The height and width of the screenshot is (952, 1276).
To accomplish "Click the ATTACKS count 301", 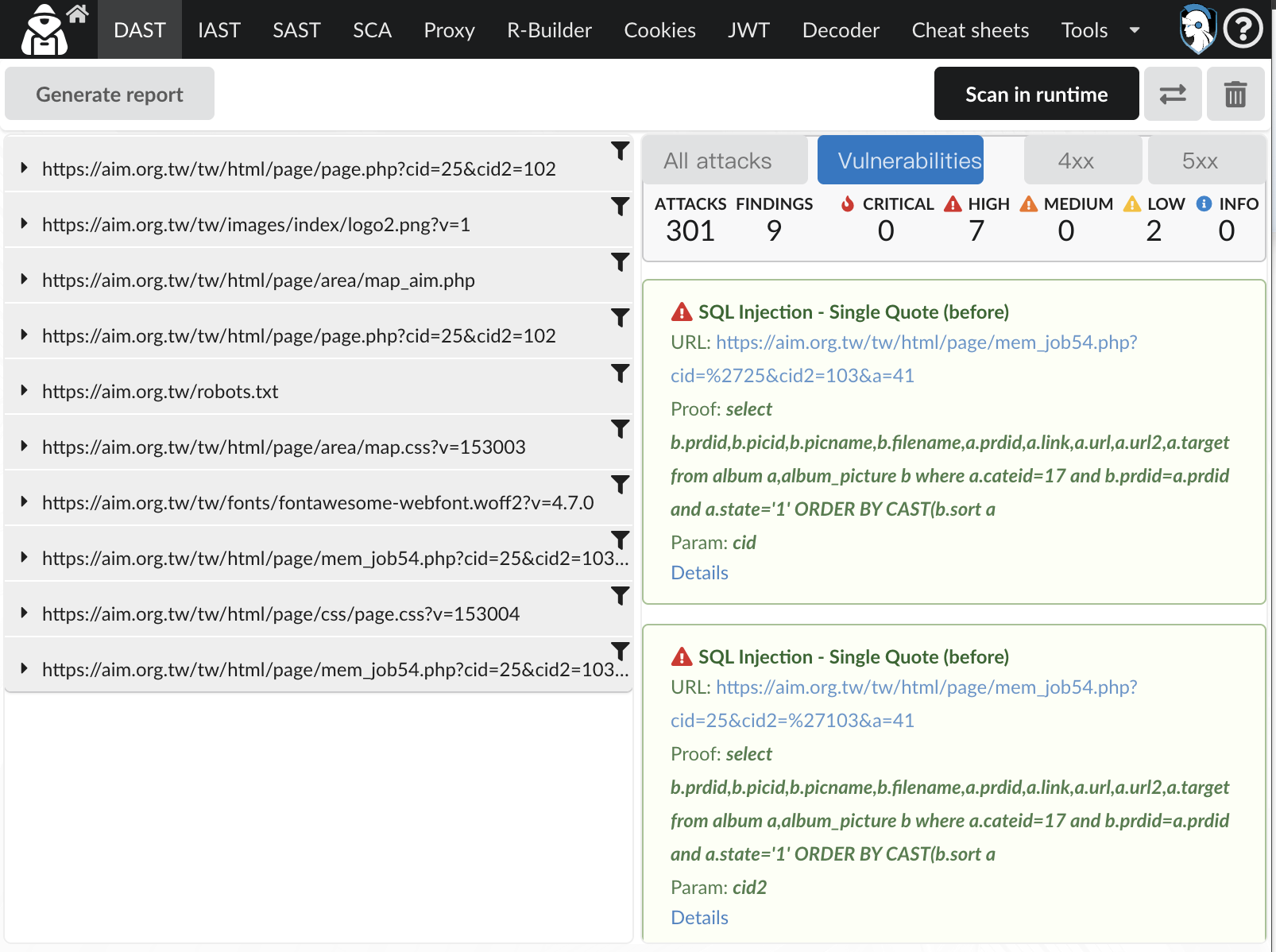I will 690,231.
